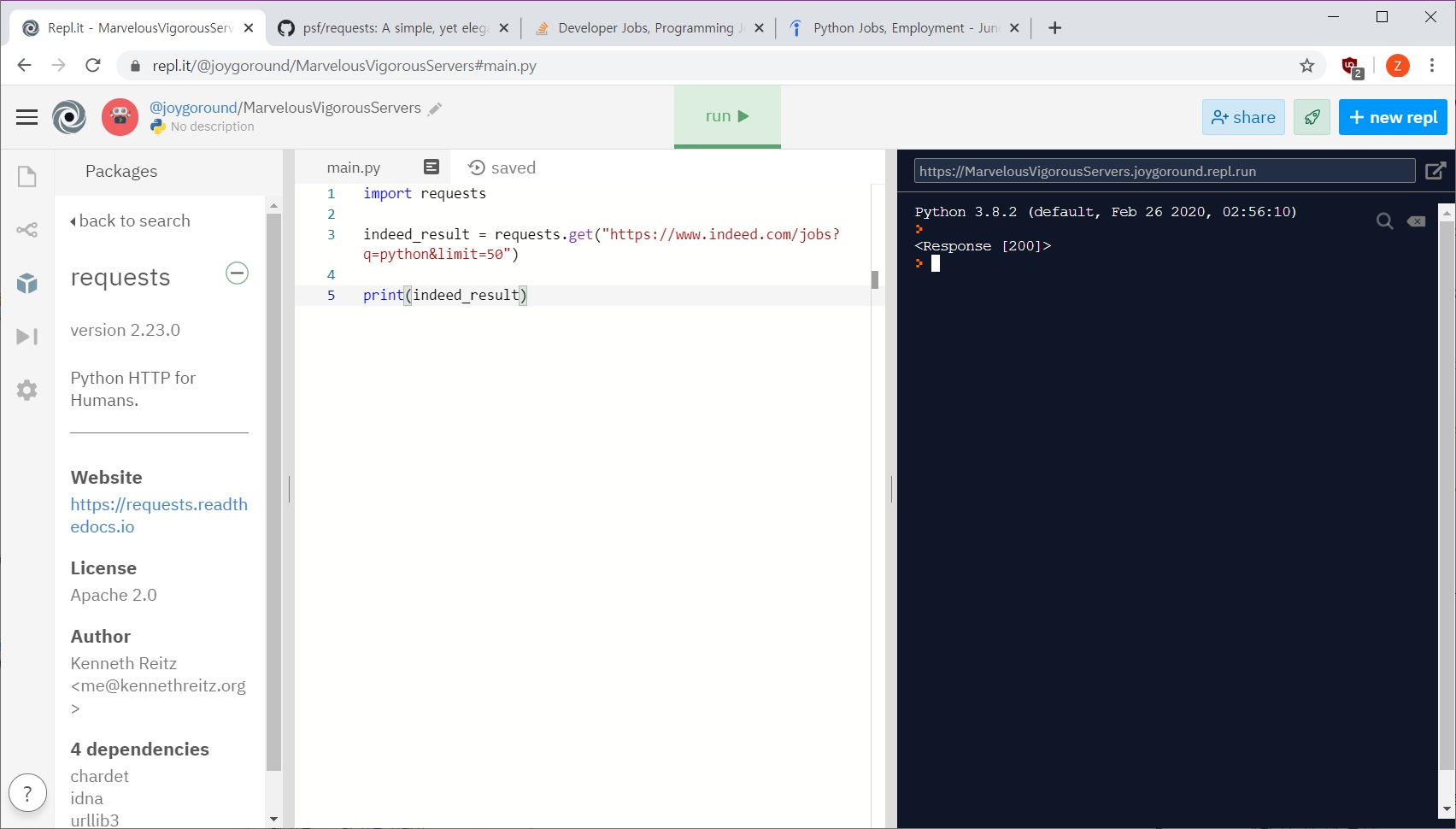Screen dimensions: 1456x829
Task: Remove the requests package with minus icon
Action: coord(237,273)
